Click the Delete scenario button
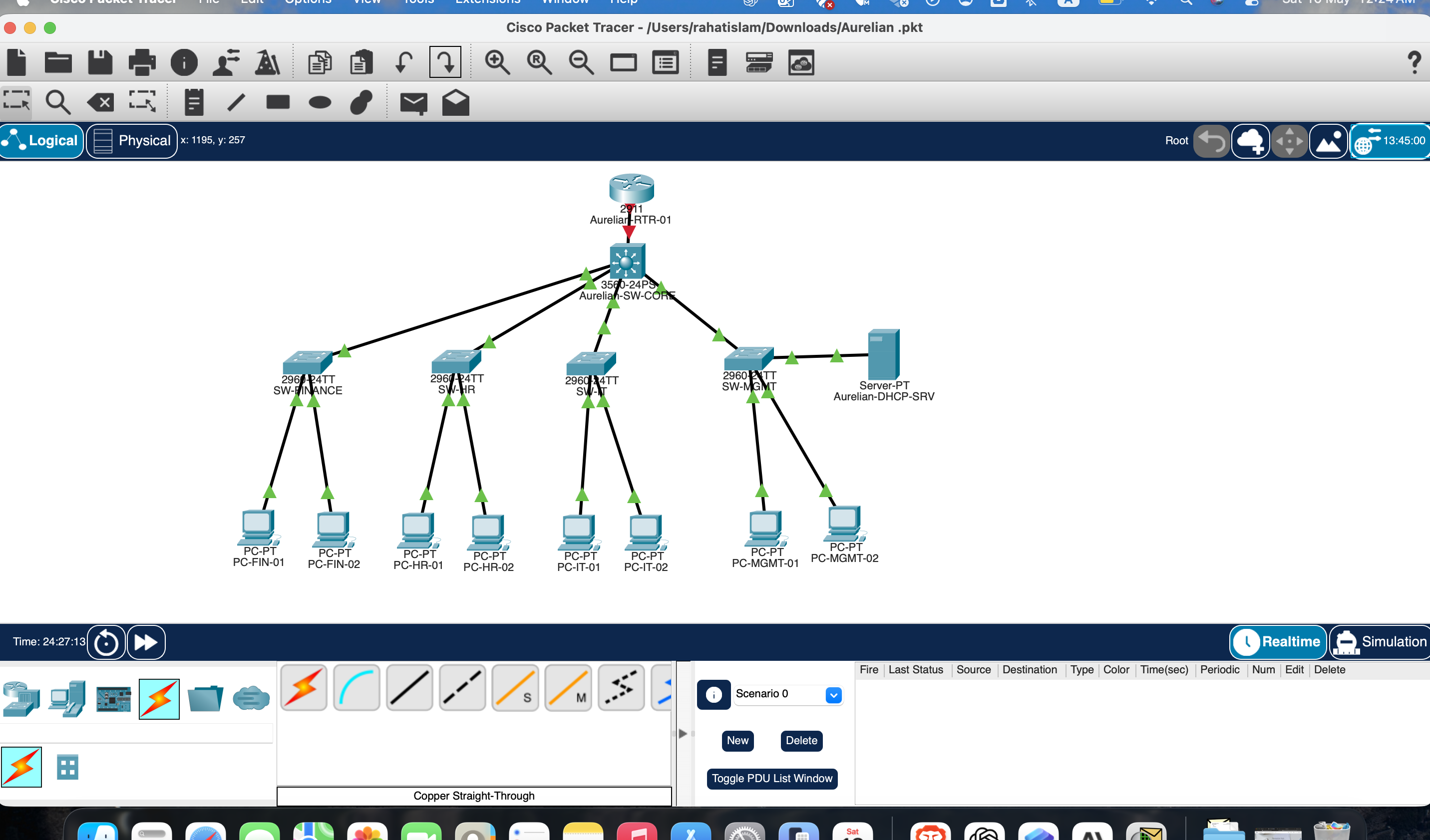Viewport: 1430px width, 840px height. click(x=801, y=740)
